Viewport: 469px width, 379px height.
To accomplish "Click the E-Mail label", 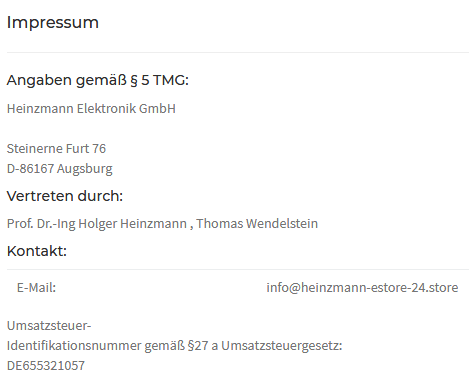I will 36,287.
